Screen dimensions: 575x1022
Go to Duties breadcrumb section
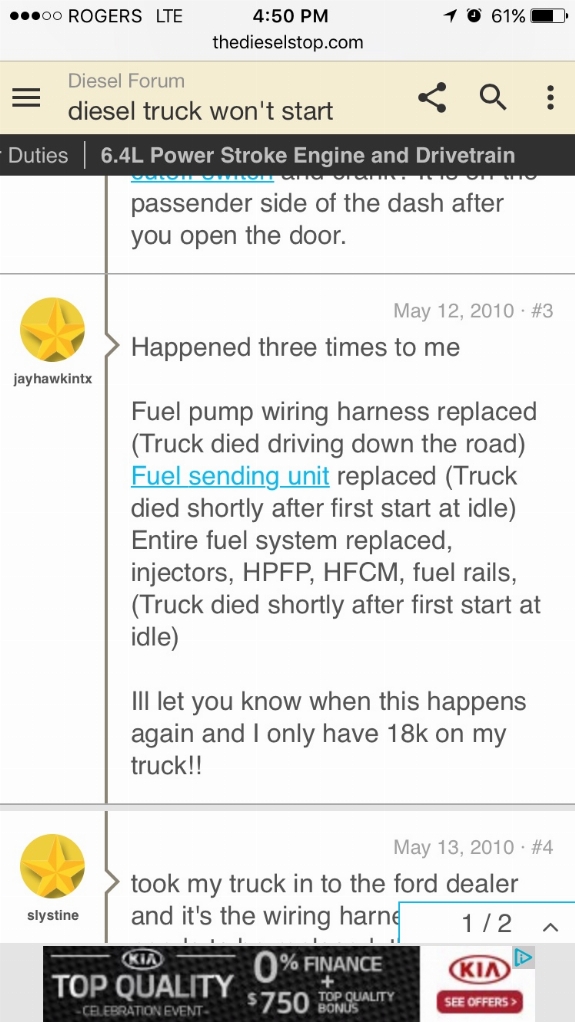click(38, 155)
